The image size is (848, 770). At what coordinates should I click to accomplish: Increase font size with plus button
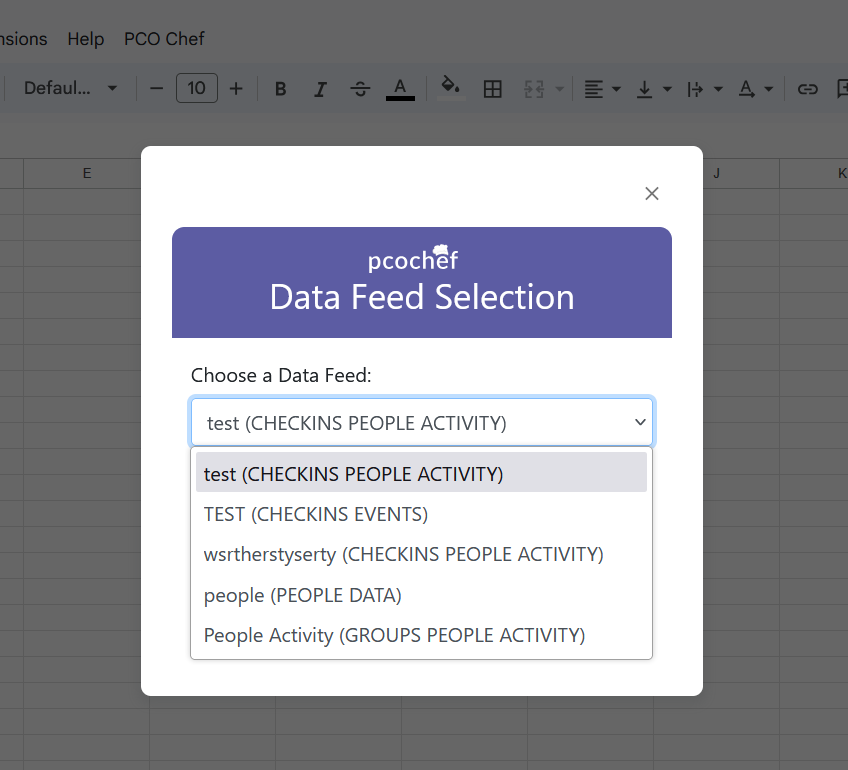pos(236,89)
